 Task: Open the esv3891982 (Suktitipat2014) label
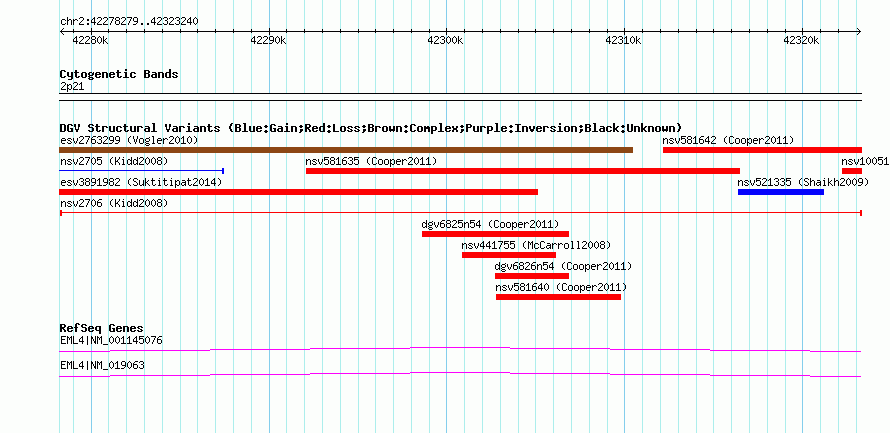point(141,182)
